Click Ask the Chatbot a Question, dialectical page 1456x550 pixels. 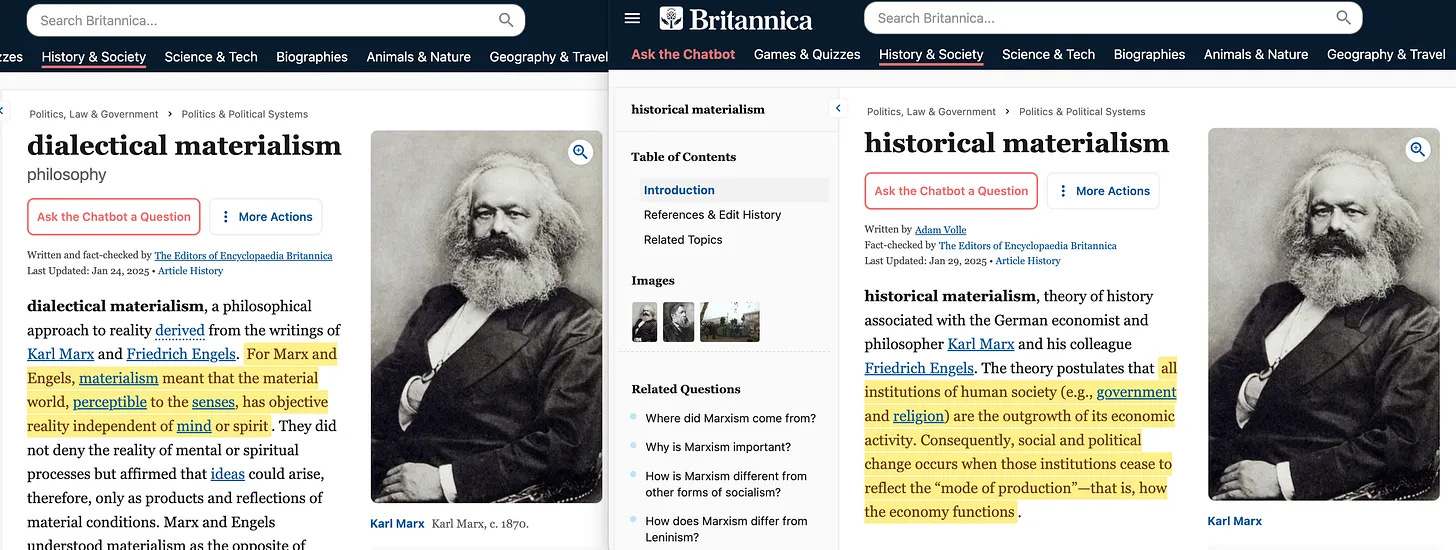[x=114, y=217]
